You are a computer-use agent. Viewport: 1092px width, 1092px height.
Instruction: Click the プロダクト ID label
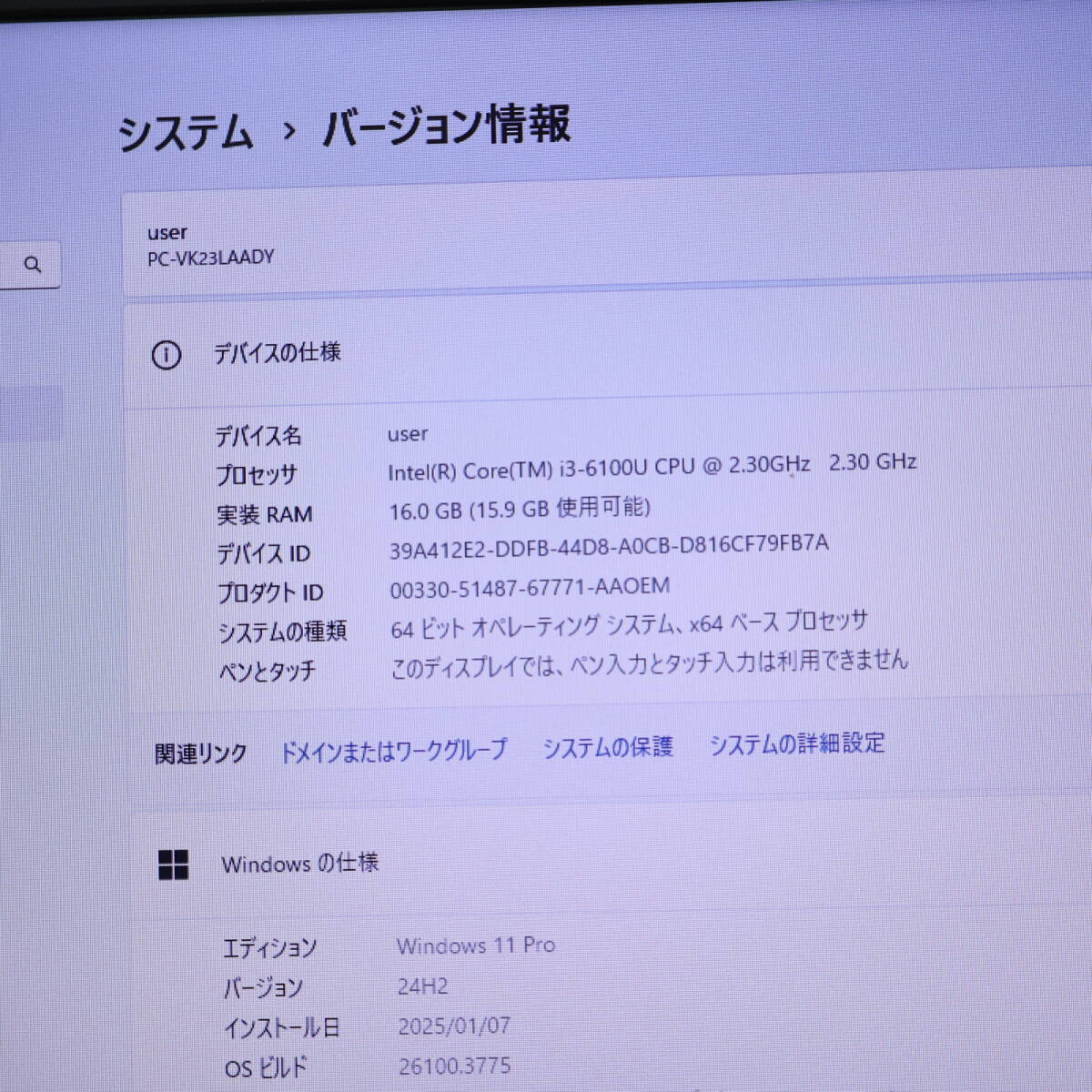tap(270, 593)
